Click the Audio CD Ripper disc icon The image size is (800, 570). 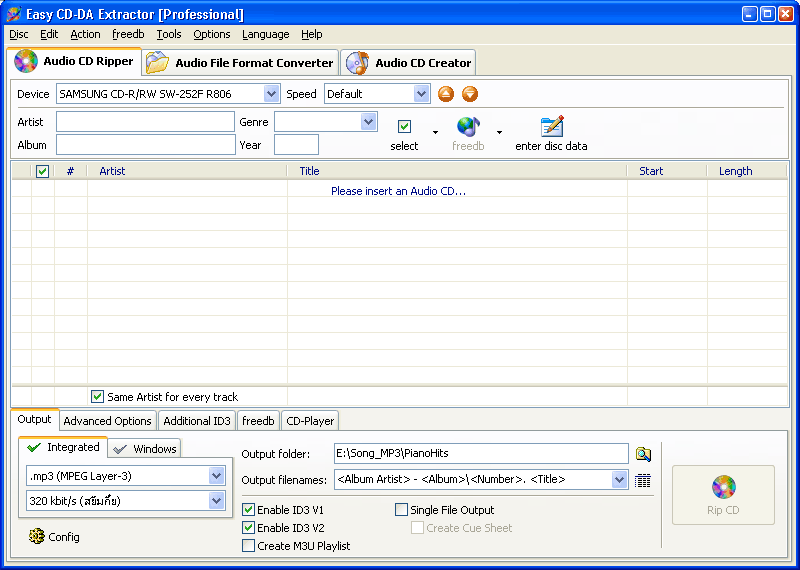click(x=26, y=61)
